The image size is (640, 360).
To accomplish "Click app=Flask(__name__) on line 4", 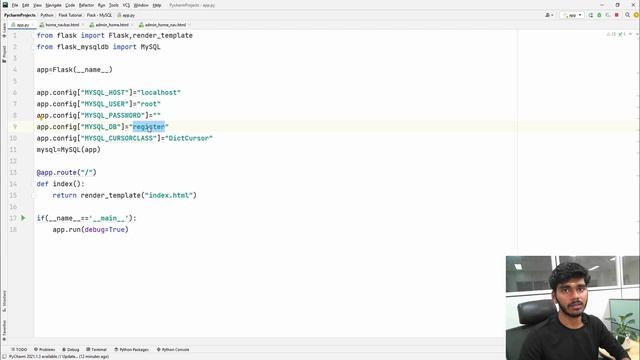I will (x=75, y=70).
